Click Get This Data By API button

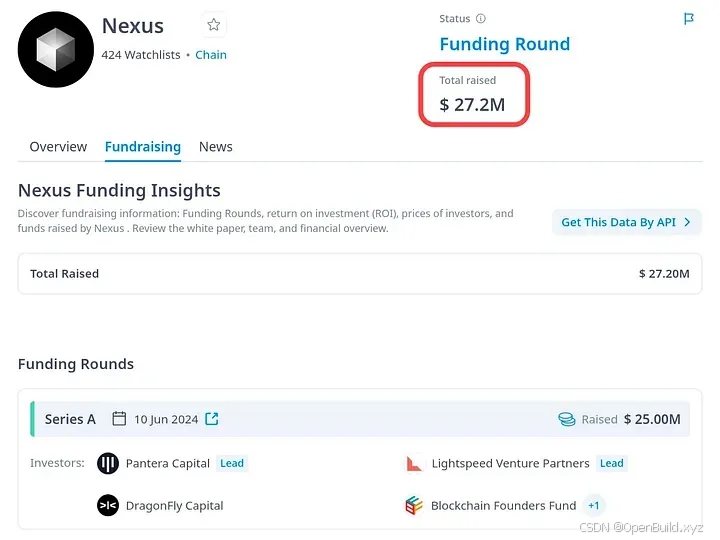[x=626, y=222]
